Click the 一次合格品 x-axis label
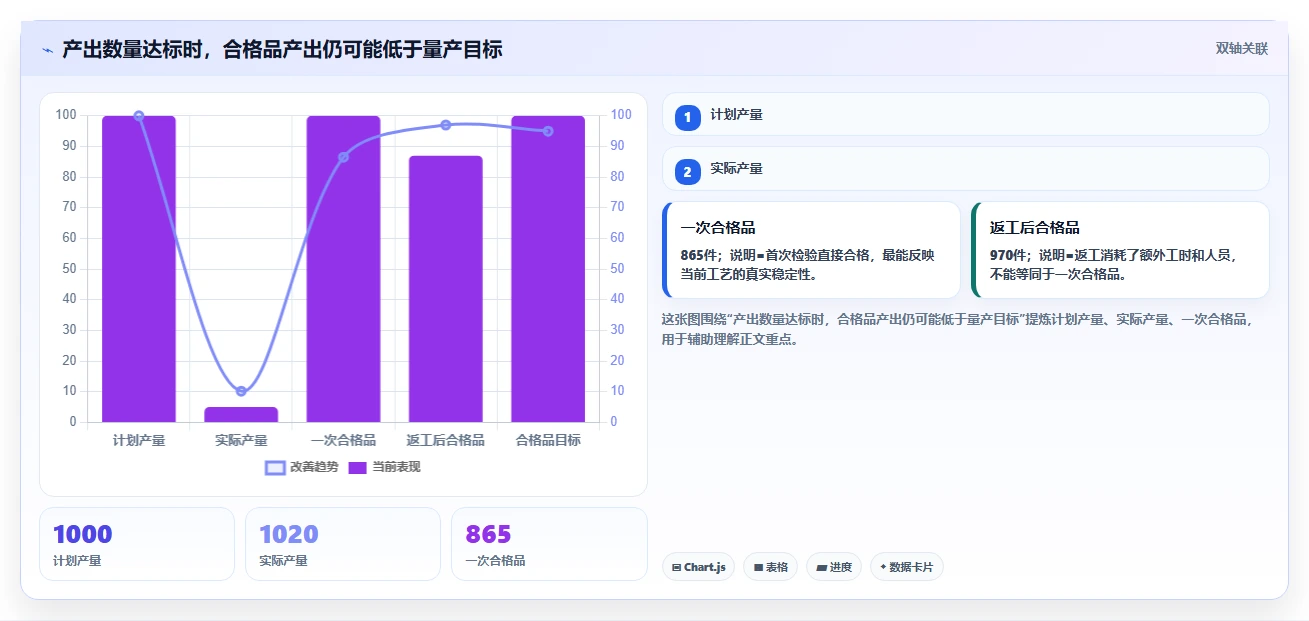 coord(343,440)
